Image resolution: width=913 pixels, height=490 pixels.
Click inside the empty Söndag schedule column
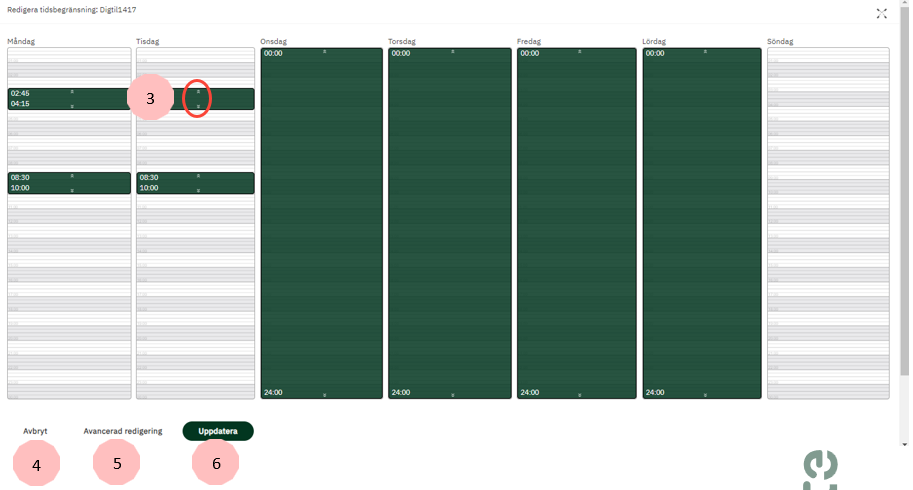click(x=828, y=223)
